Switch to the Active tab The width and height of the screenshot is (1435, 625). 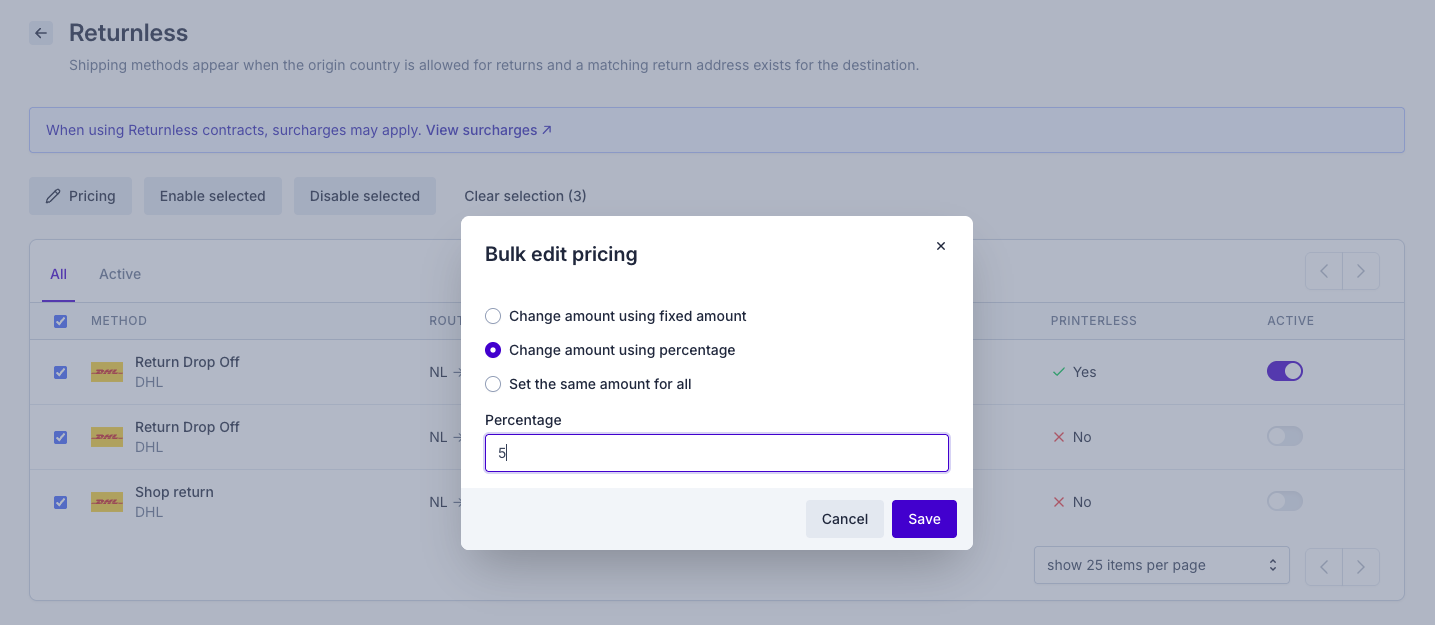120,274
